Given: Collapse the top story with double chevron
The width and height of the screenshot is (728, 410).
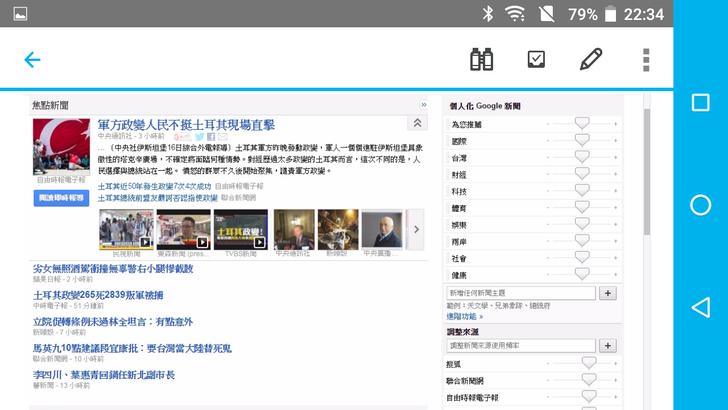Looking at the screenshot, I should click(x=417, y=123).
